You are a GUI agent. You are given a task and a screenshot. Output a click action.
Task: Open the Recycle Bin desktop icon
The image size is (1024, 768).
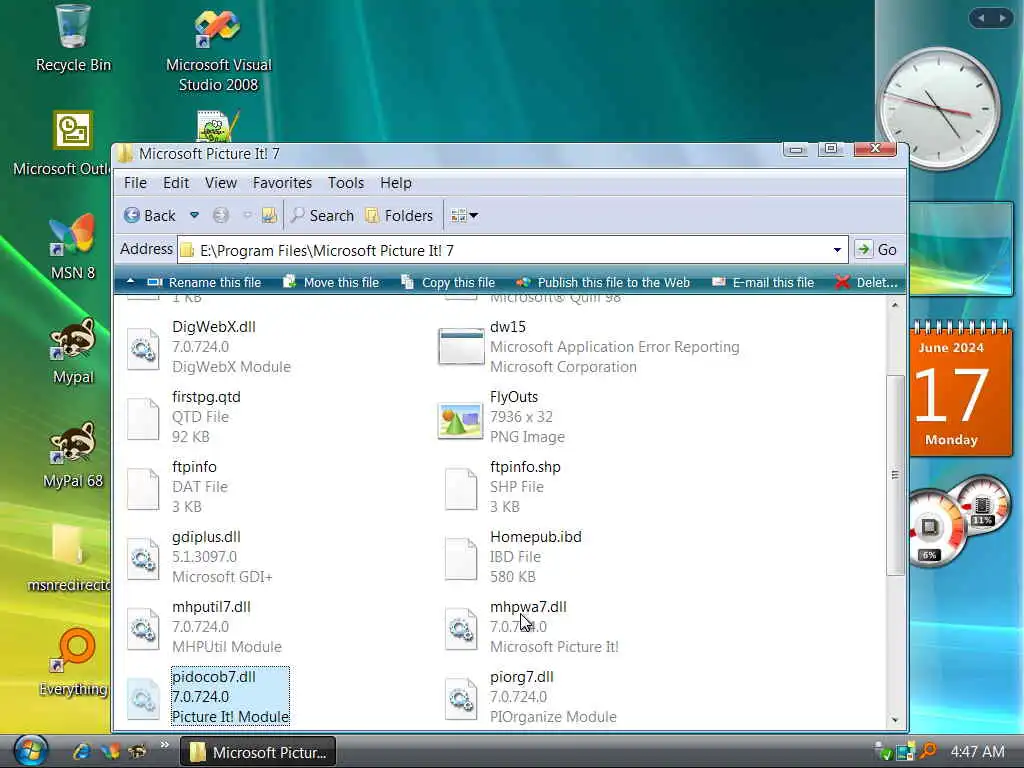pos(72,39)
